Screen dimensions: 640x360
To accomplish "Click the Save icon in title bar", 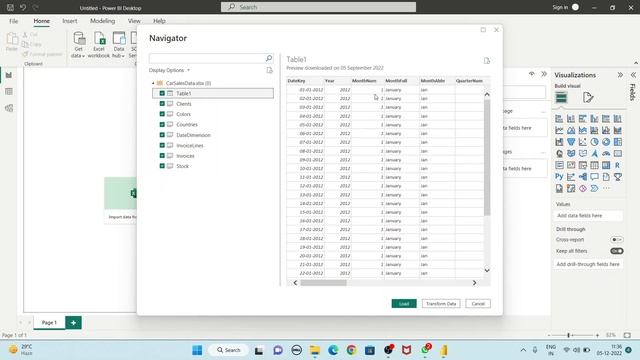I will tap(10, 7).
